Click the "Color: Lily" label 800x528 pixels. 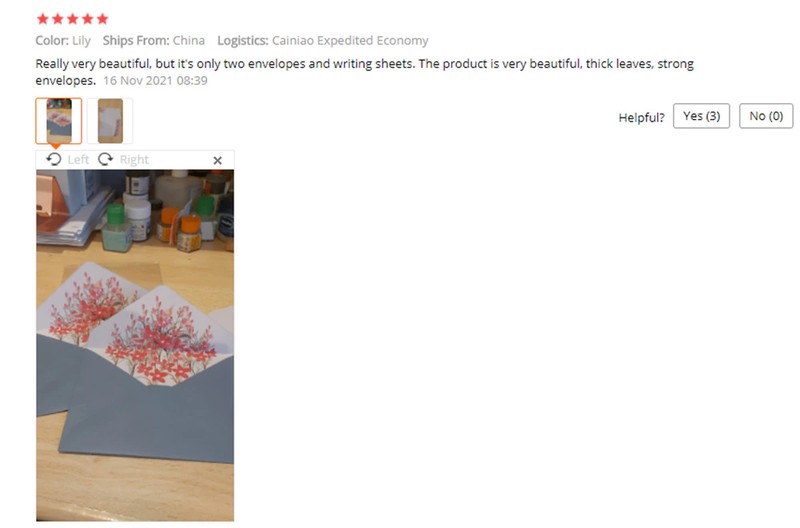click(63, 40)
